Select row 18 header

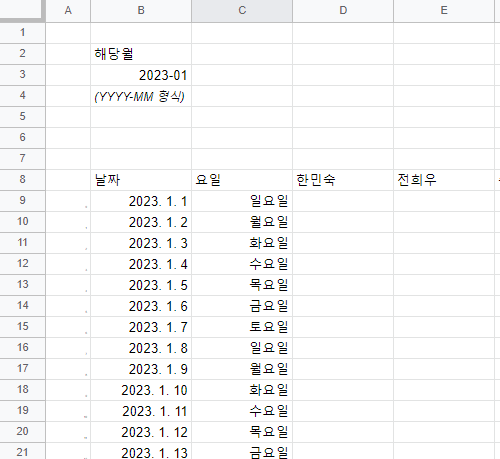[x=22, y=390]
